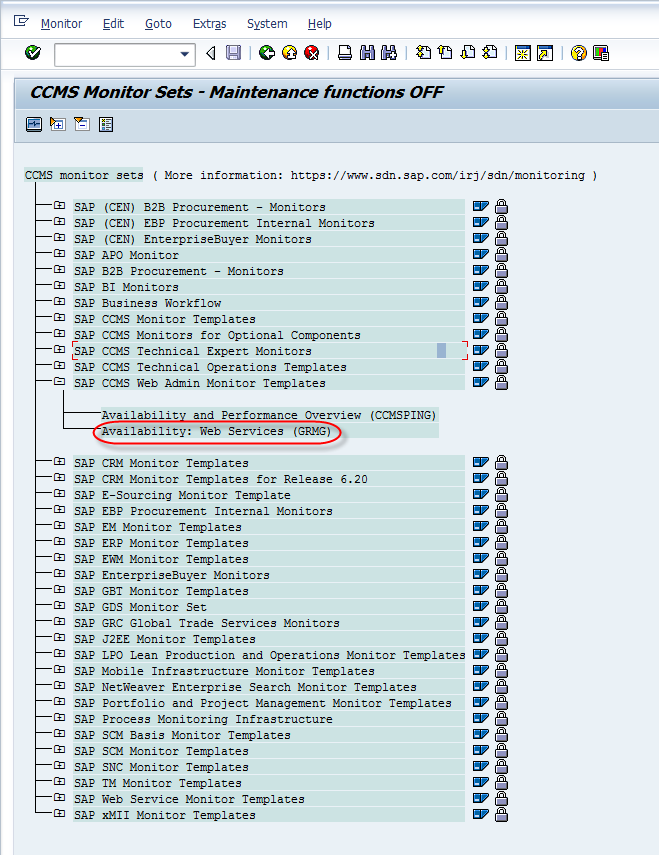Open the System menu

coord(267,23)
